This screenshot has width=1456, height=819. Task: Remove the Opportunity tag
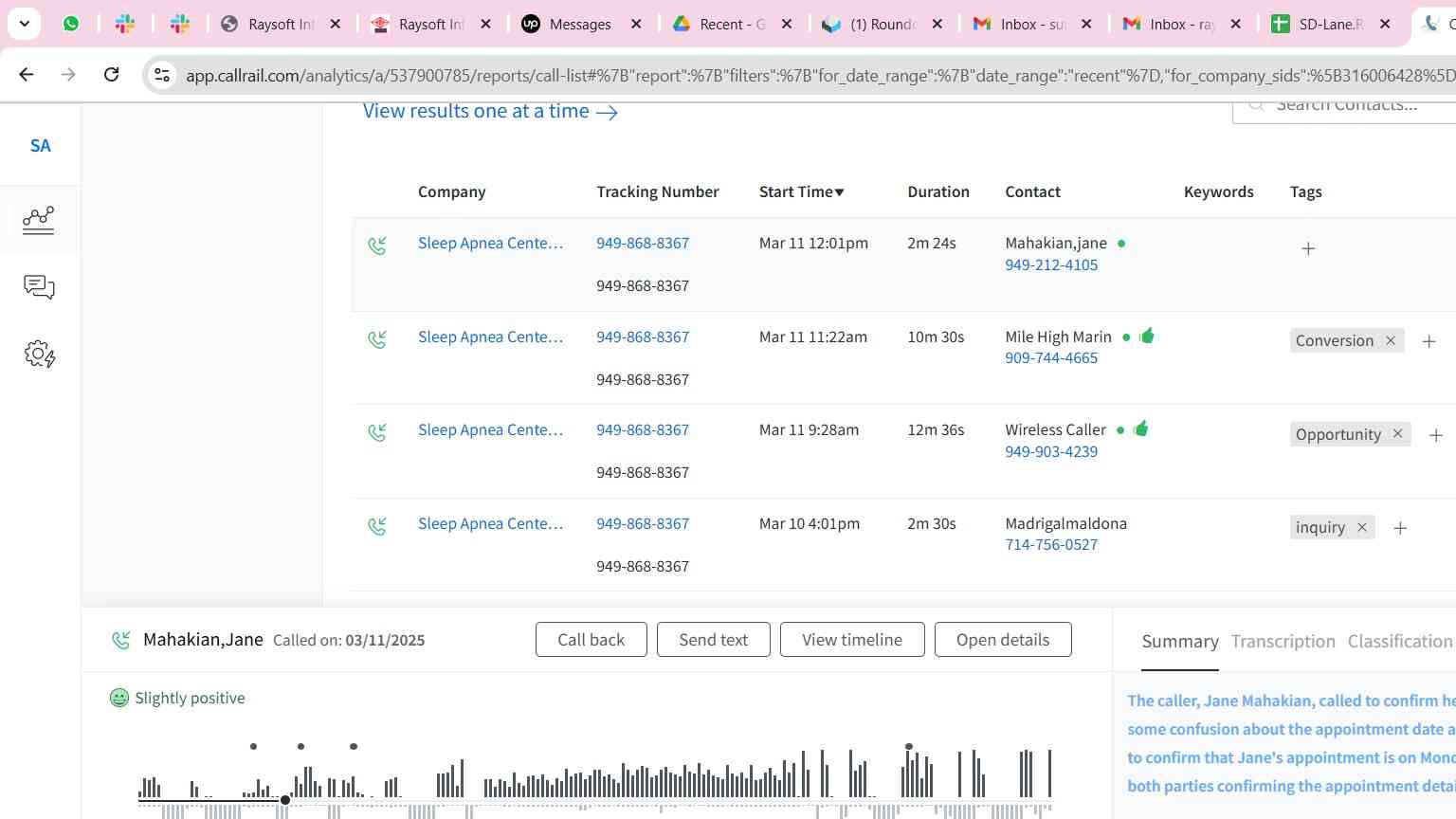(x=1397, y=434)
